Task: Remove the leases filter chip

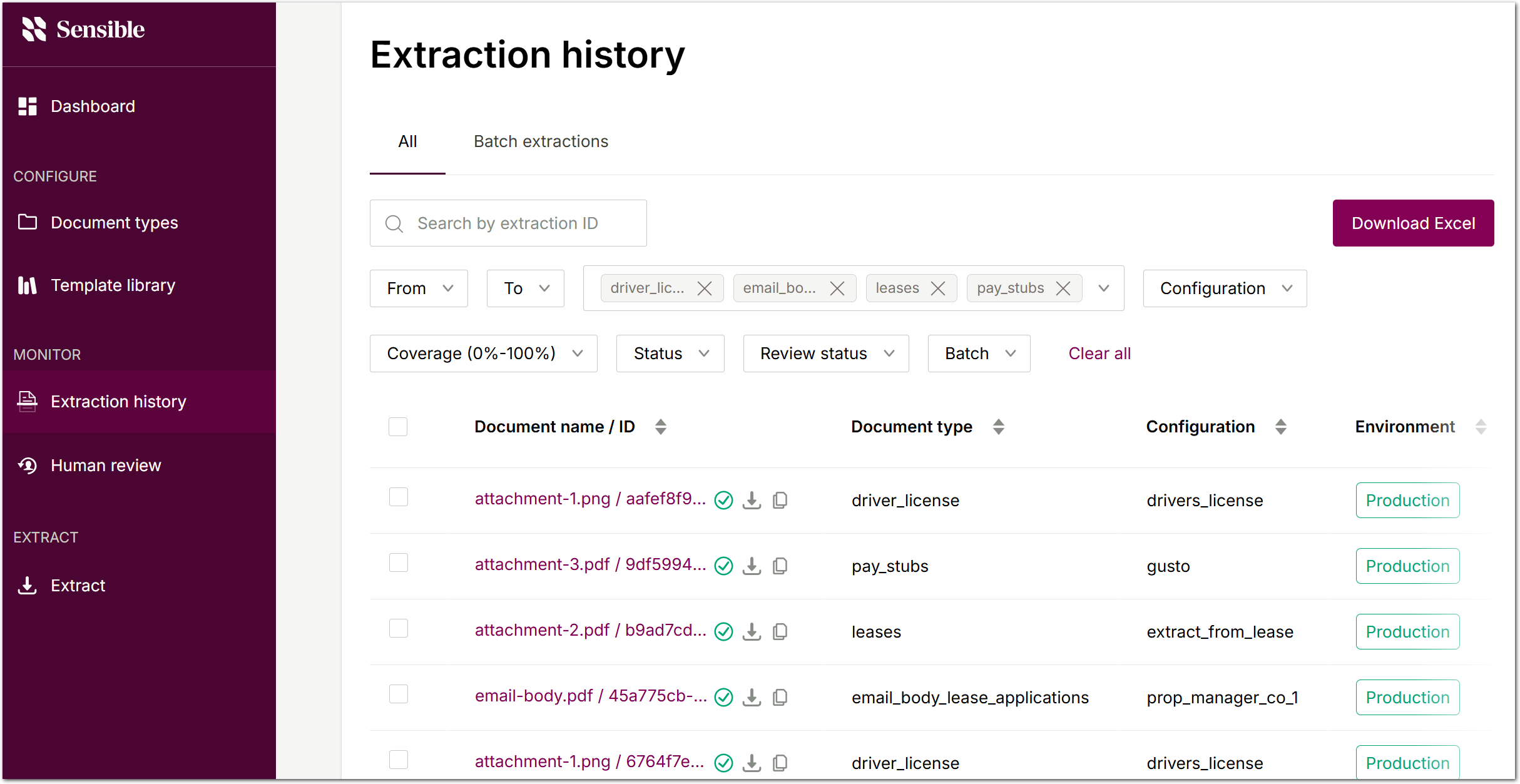Action: (938, 288)
